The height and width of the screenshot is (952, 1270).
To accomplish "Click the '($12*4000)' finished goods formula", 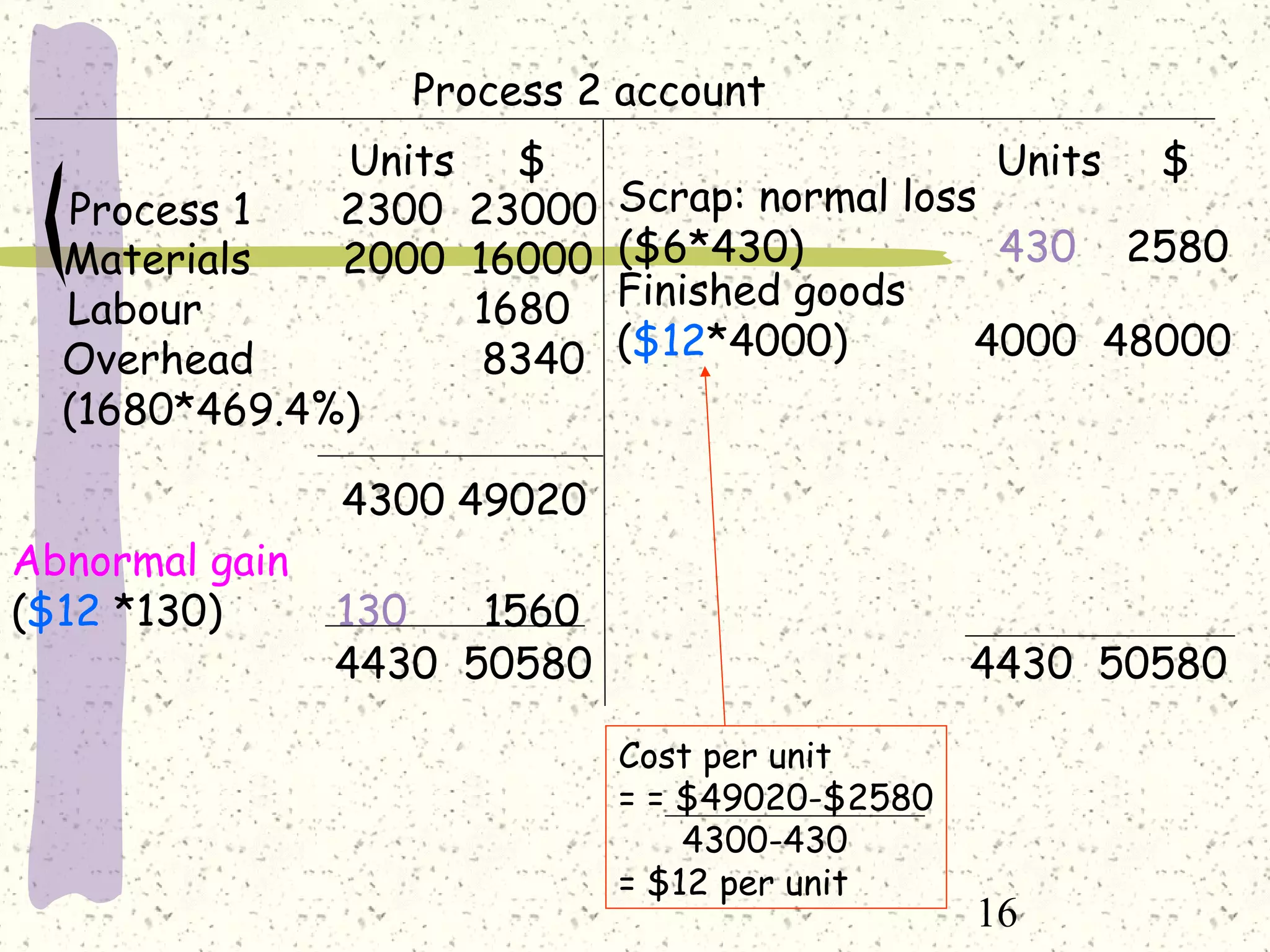I will tap(732, 341).
